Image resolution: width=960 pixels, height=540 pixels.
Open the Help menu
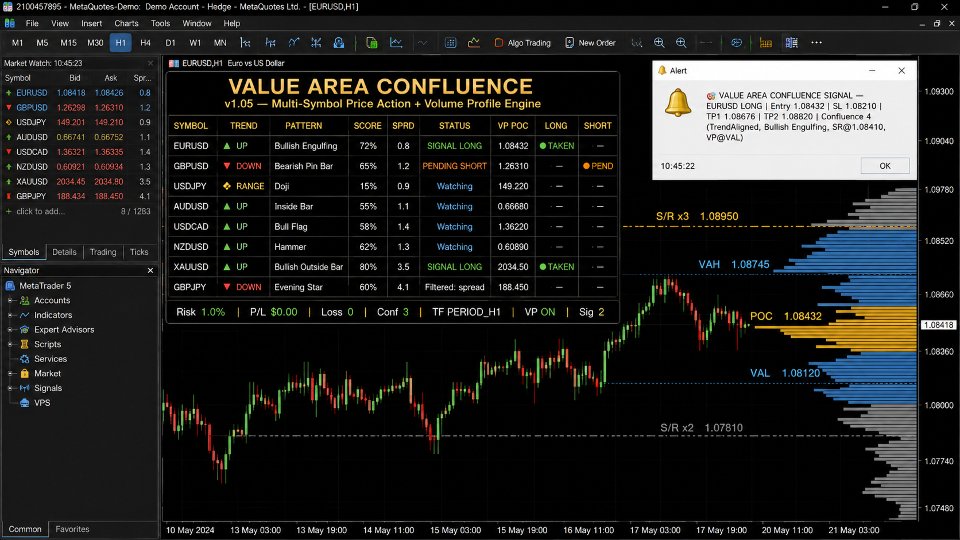point(231,23)
